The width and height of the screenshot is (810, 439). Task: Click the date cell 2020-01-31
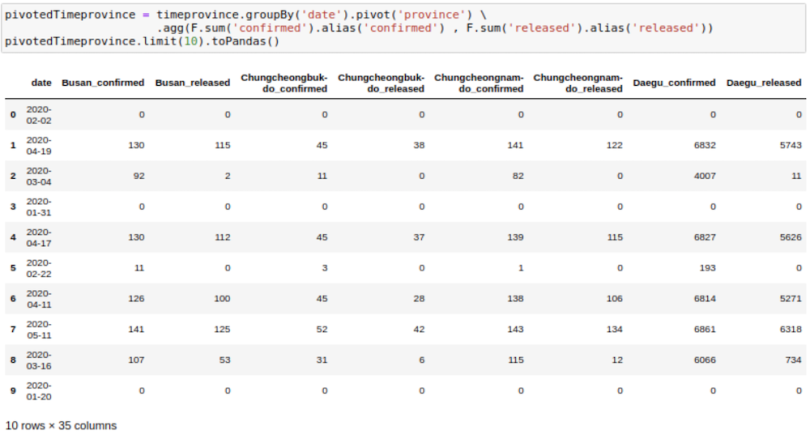39,207
